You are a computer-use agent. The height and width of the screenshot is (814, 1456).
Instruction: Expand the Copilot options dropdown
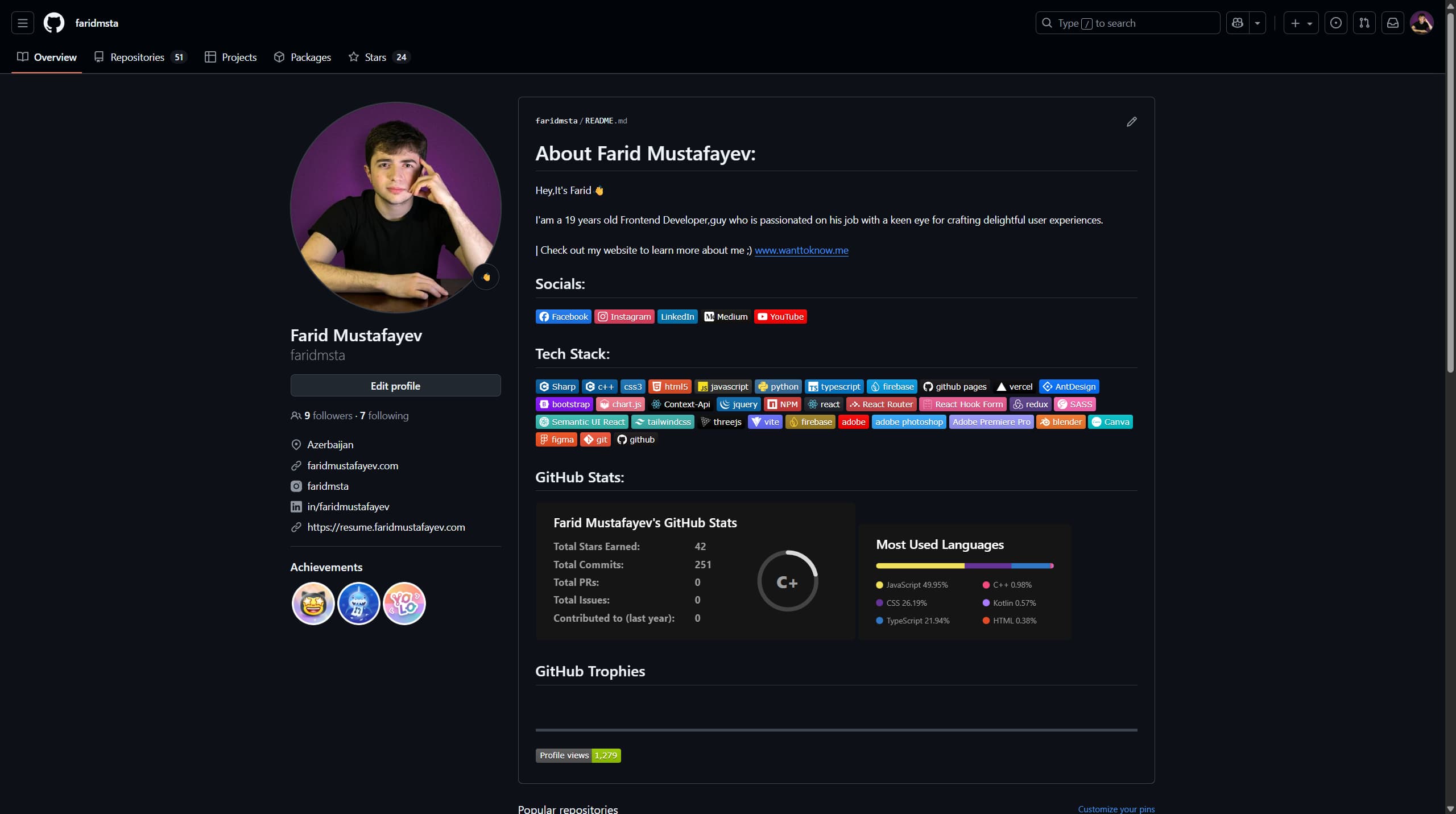coord(1257,23)
